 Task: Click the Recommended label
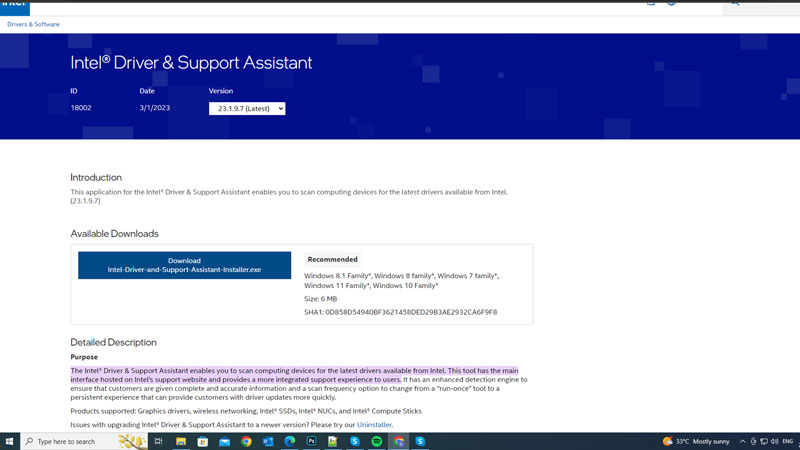tap(332, 259)
